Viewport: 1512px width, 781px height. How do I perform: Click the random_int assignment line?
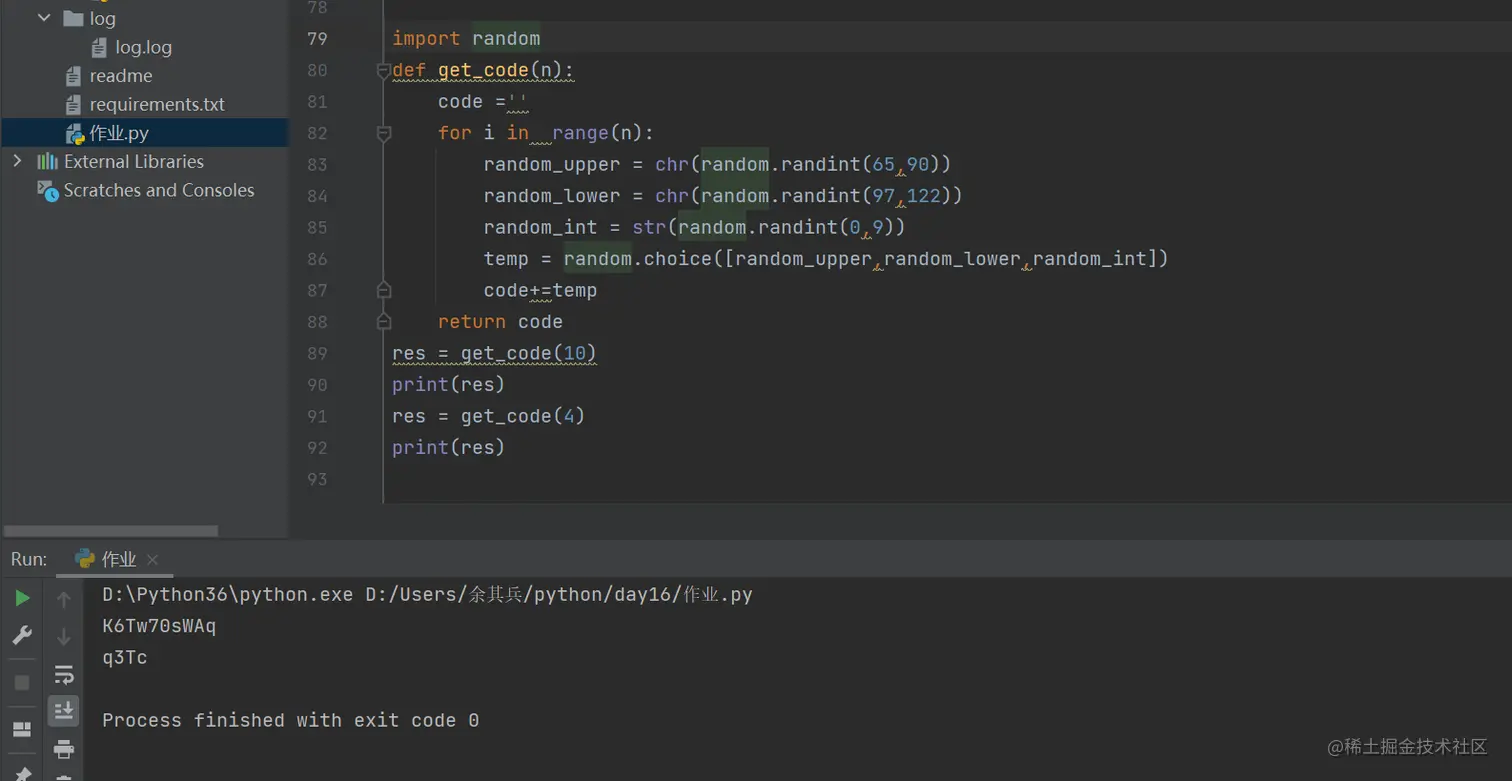click(x=694, y=227)
